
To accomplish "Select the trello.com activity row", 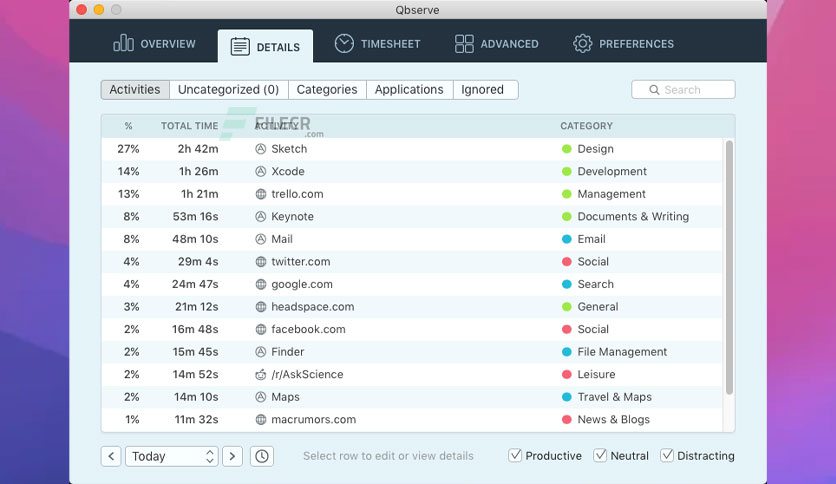I will [412, 194].
